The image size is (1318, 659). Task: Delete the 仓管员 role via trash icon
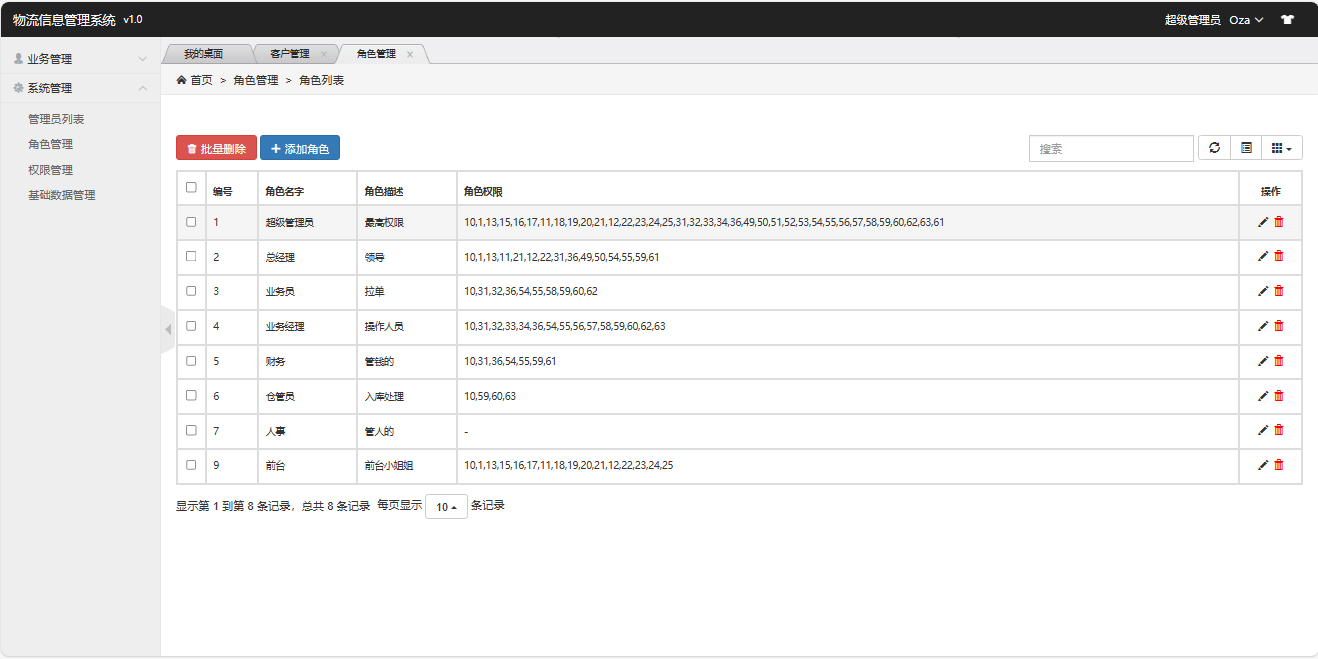(1279, 396)
